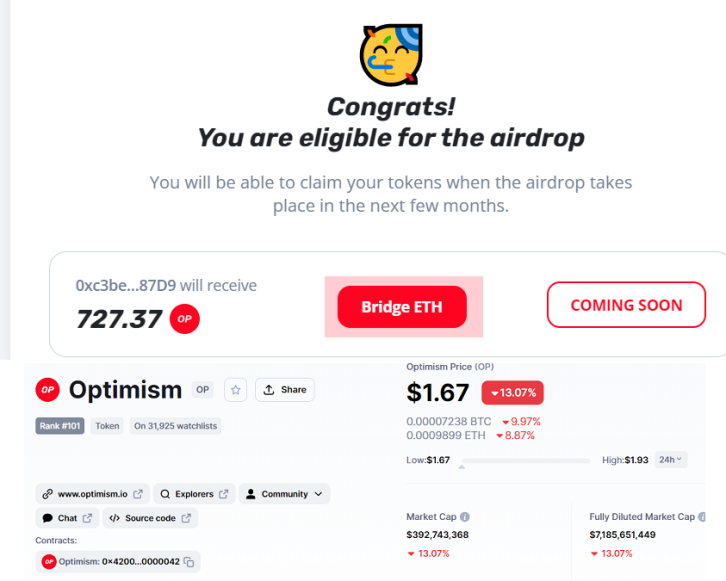The width and height of the screenshot is (726, 581).
Task: Open the www.optimism.io website link
Action: click(93, 494)
